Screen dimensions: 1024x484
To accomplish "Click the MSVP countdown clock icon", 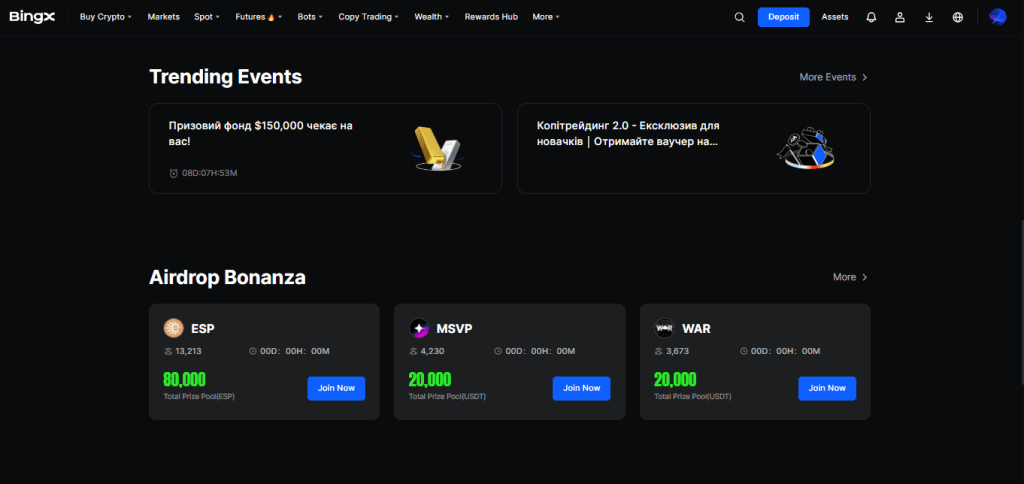I will pos(498,351).
